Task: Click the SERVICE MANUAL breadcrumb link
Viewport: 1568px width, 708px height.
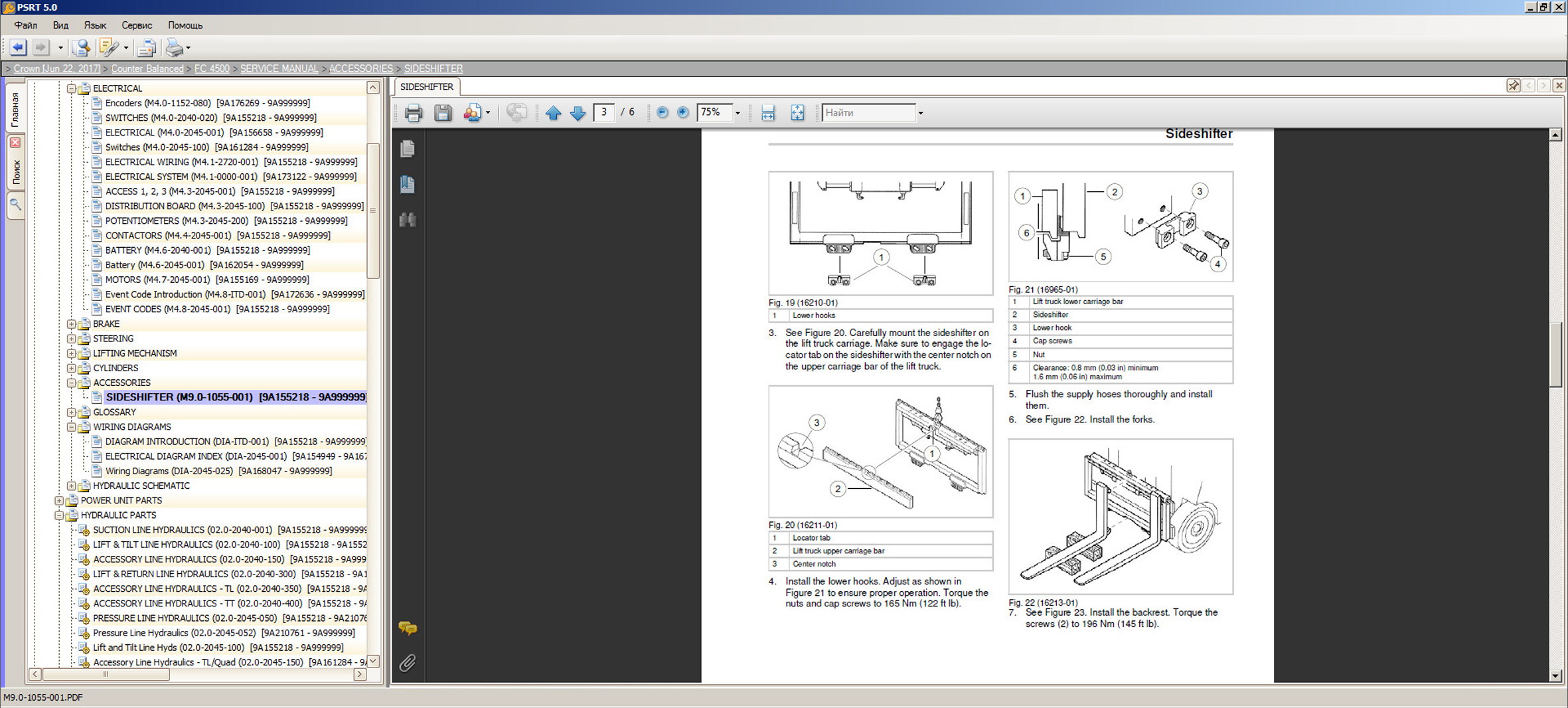Action: click(279, 68)
